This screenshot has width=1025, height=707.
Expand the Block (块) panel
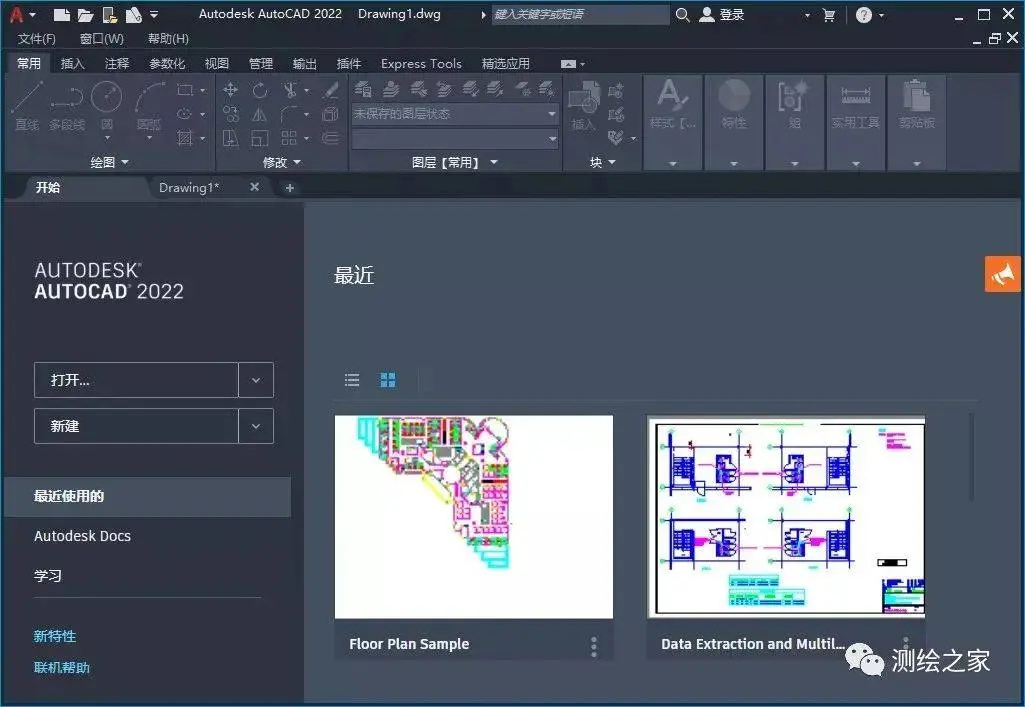coord(603,162)
